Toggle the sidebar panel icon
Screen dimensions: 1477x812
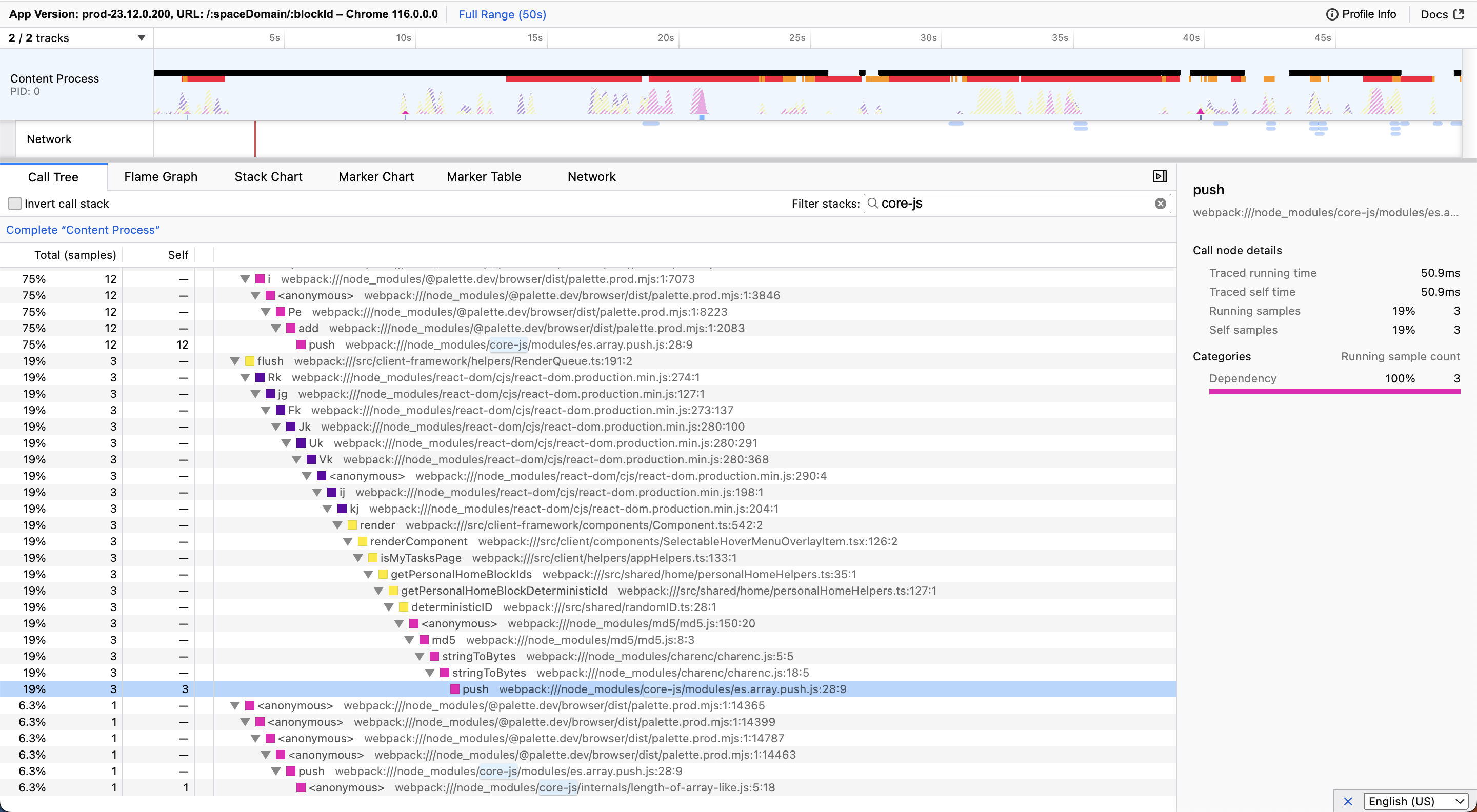tap(1160, 176)
